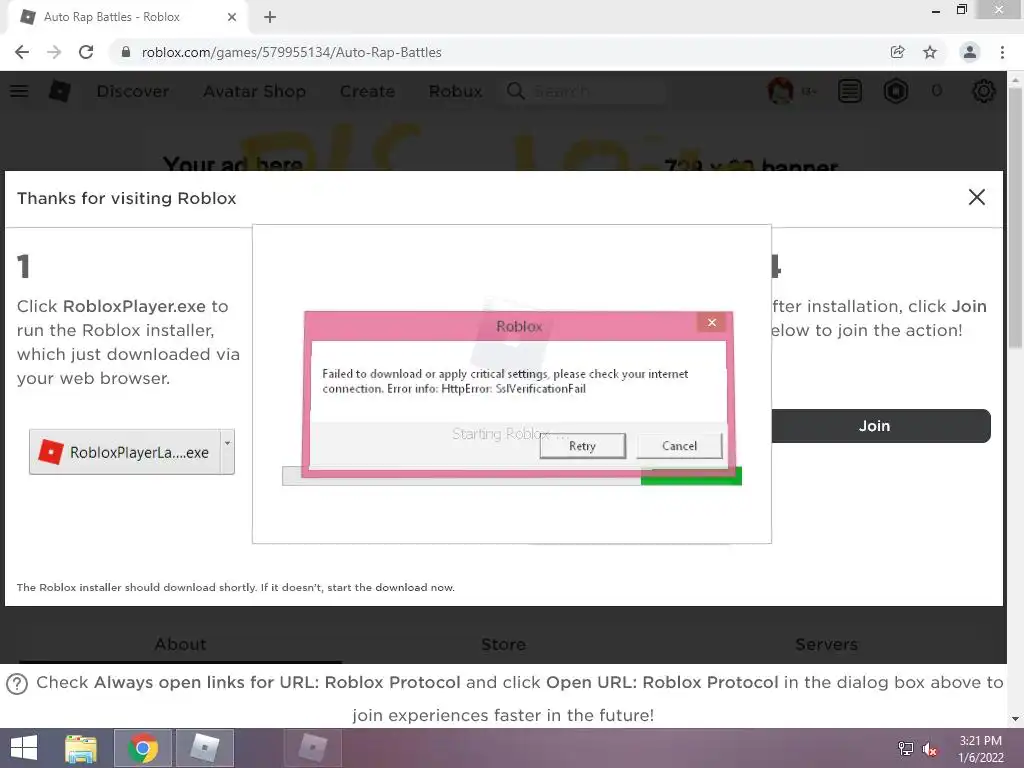View site security lock info
The width and height of the screenshot is (1024, 768).
pos(126,52)
